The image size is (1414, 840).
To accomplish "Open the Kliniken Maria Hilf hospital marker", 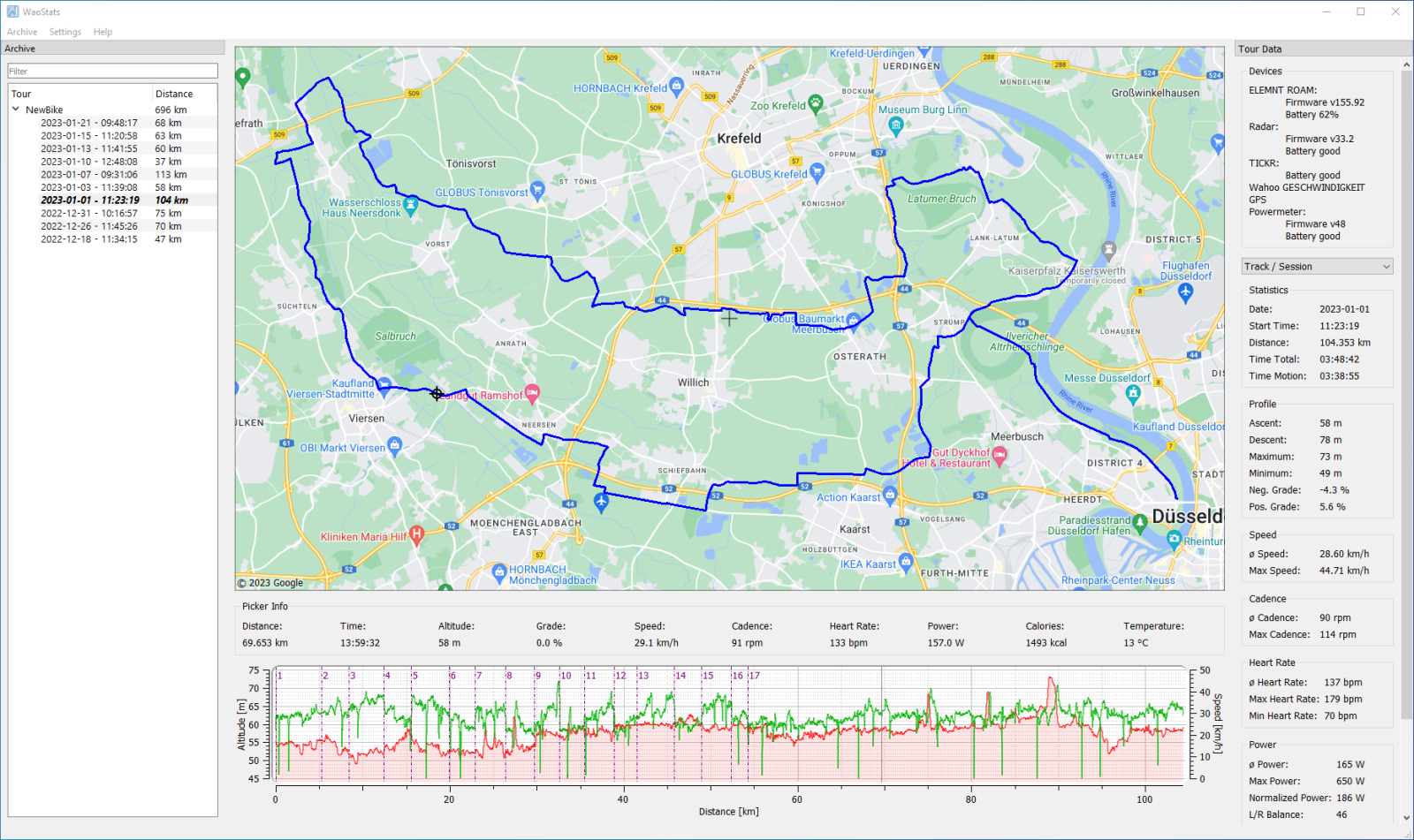I will [x=417, y=534].
